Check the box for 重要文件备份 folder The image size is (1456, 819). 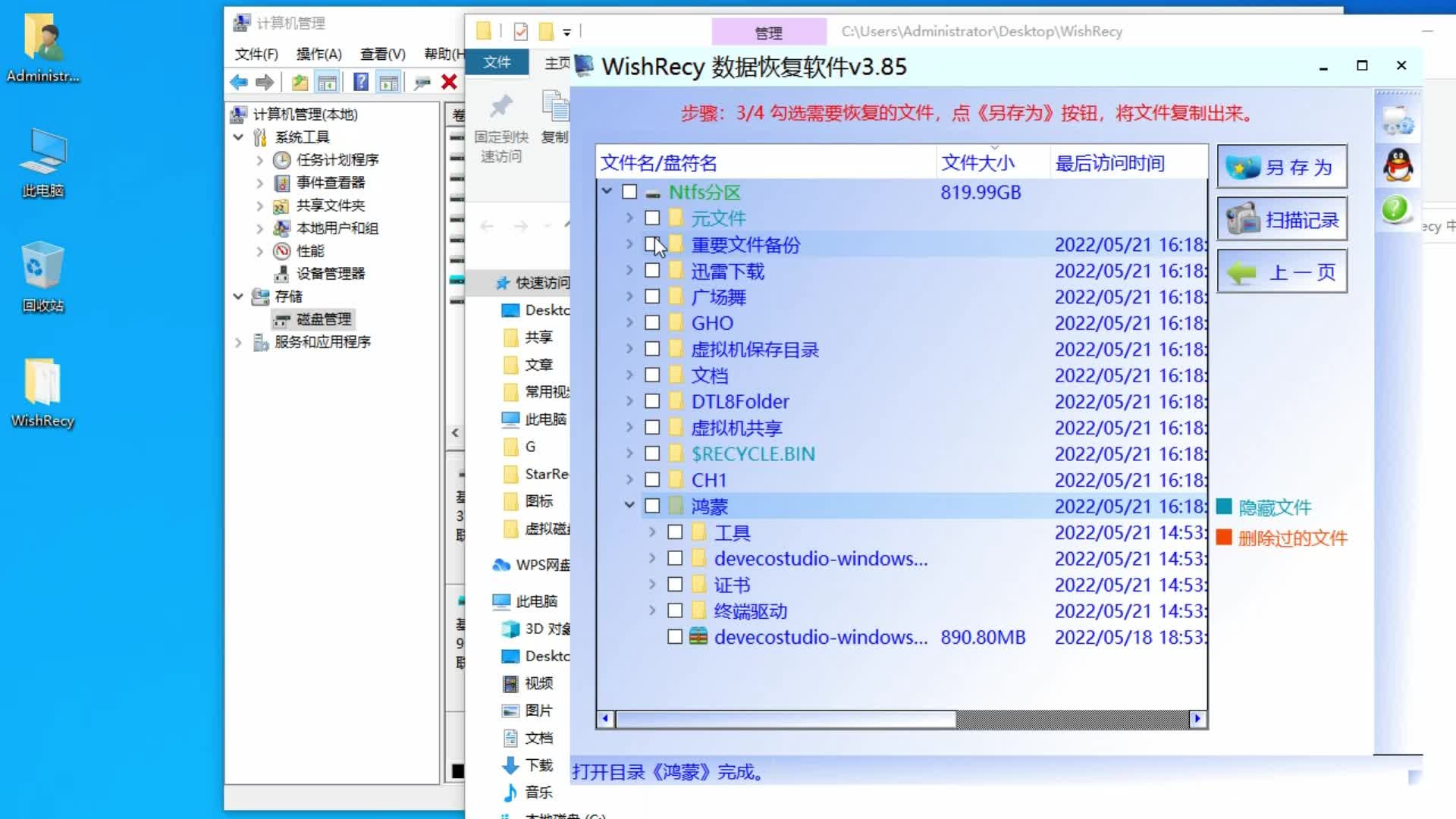coord(652,244)
